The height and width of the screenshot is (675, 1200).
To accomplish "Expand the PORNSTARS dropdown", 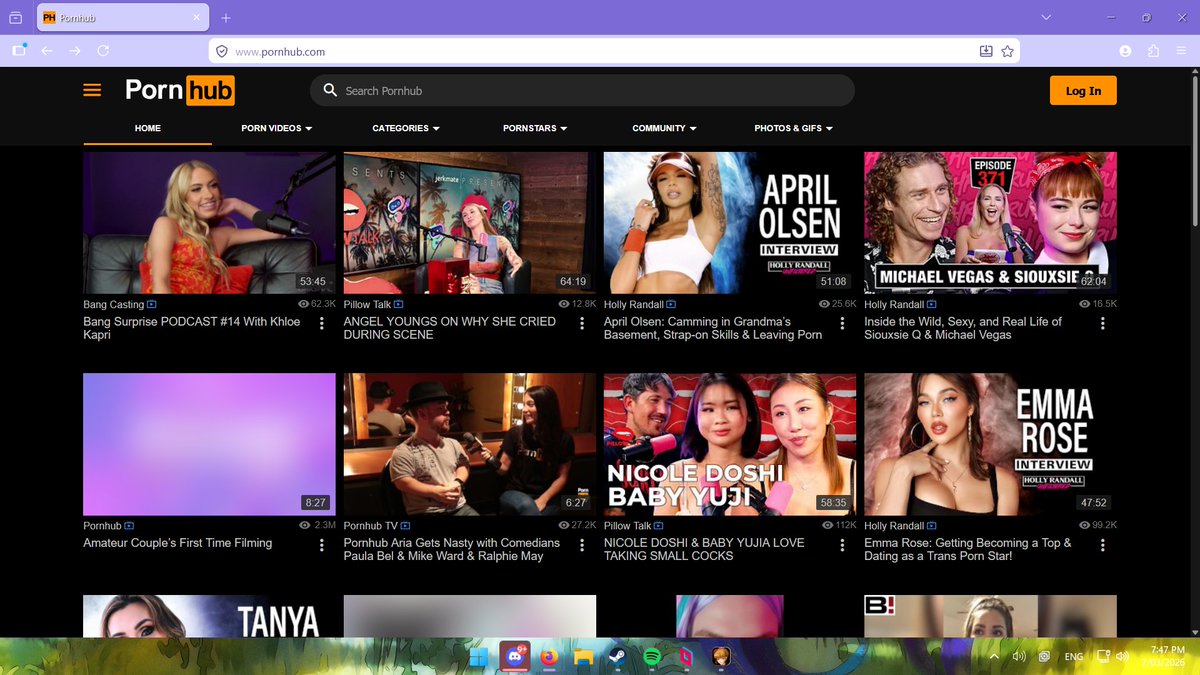I will pyautogui.click(x=535, y=128).
